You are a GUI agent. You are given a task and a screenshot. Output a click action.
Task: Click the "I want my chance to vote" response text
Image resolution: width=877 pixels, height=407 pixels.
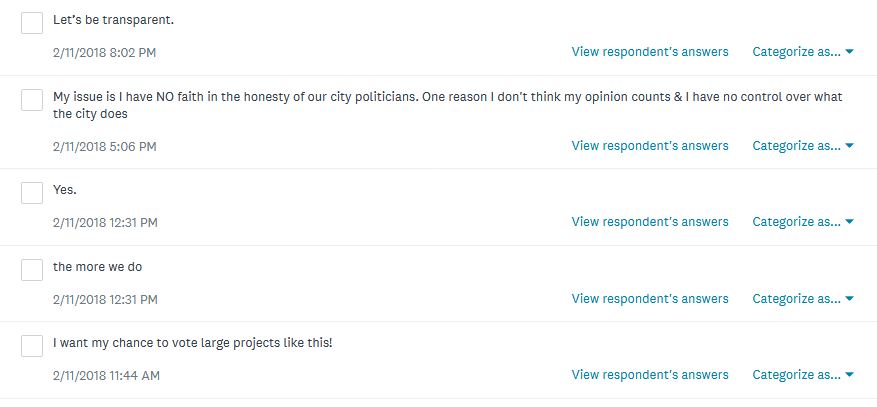192,343
